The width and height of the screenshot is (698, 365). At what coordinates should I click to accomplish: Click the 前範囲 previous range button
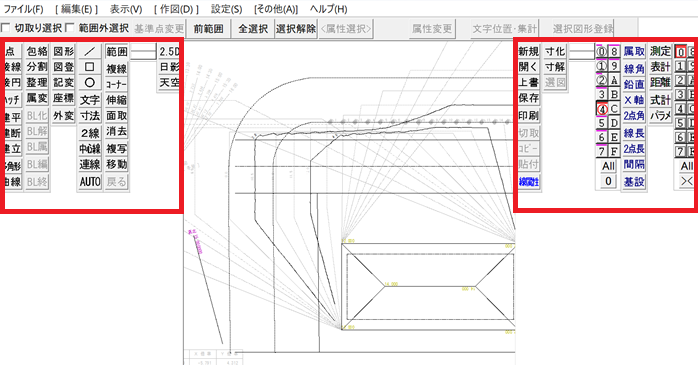tap(208, 29)
